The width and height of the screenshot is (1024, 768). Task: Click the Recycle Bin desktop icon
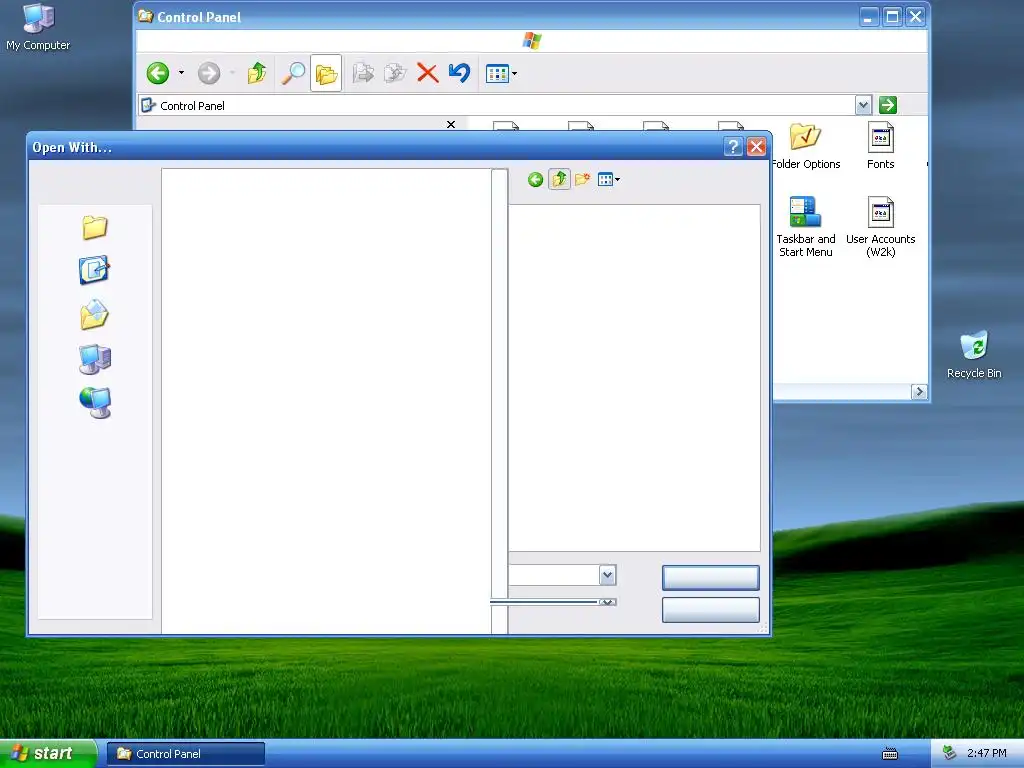[974, 355]
